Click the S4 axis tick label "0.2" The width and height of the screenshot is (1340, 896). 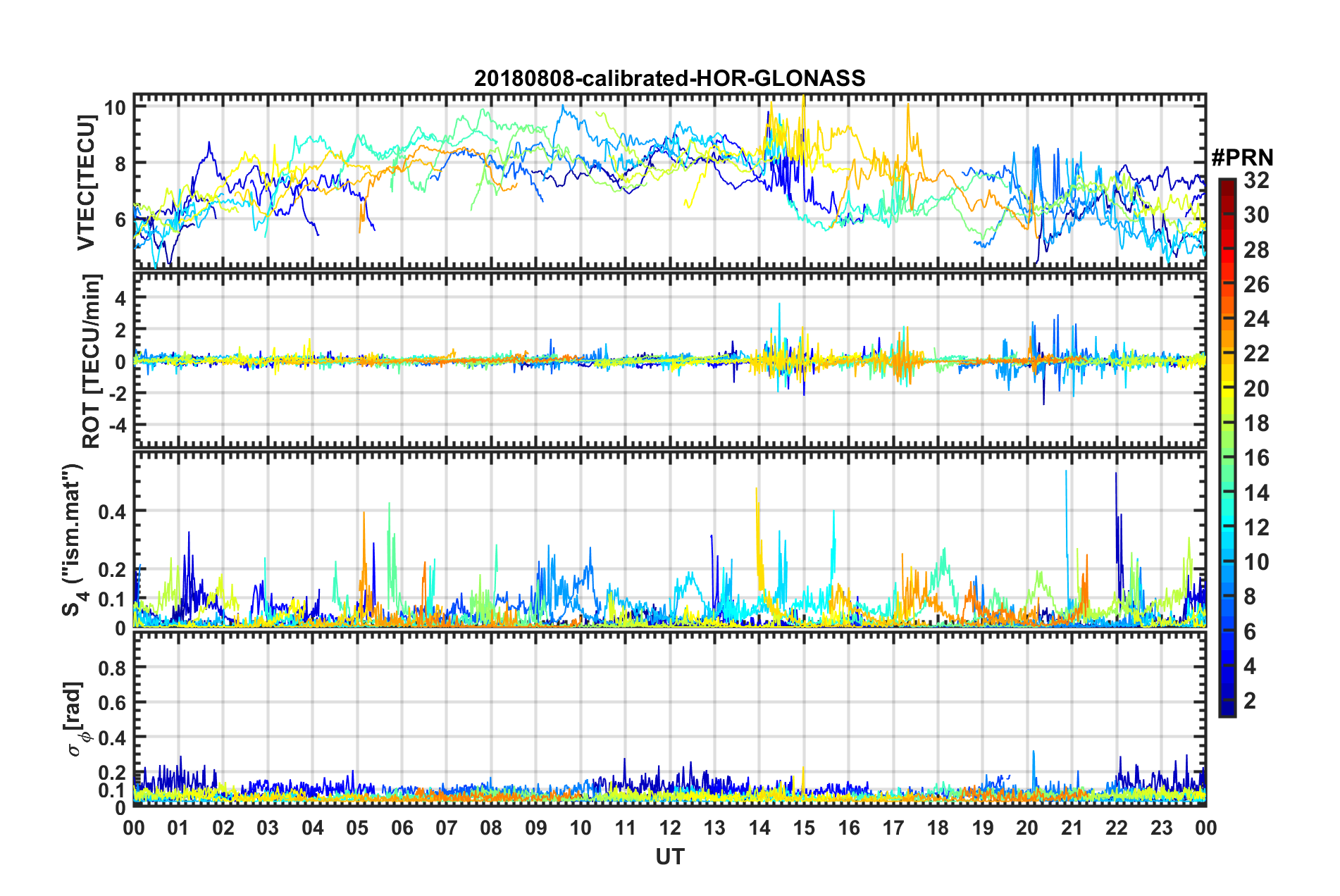pyautogui.click(x=113, y=570)
